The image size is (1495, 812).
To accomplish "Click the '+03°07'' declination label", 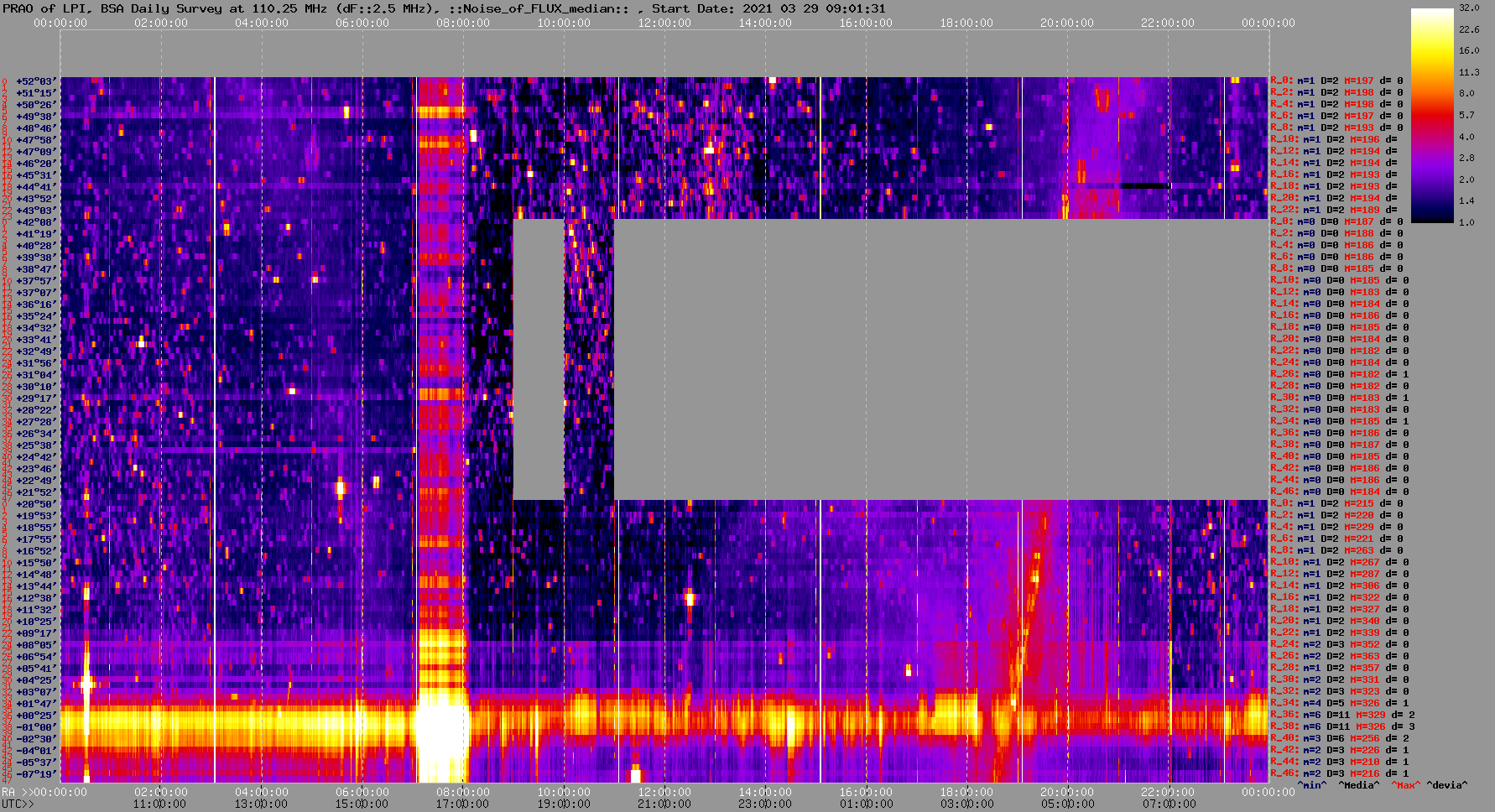I will coord(36,692).
